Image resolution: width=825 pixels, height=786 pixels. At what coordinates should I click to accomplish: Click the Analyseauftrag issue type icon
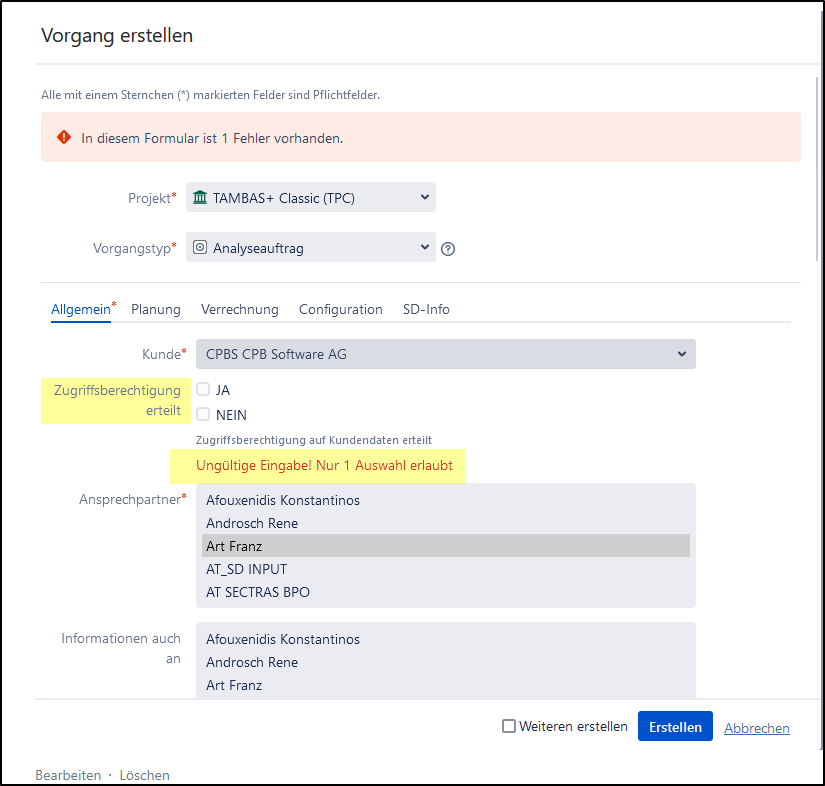(x=200, y=247)
